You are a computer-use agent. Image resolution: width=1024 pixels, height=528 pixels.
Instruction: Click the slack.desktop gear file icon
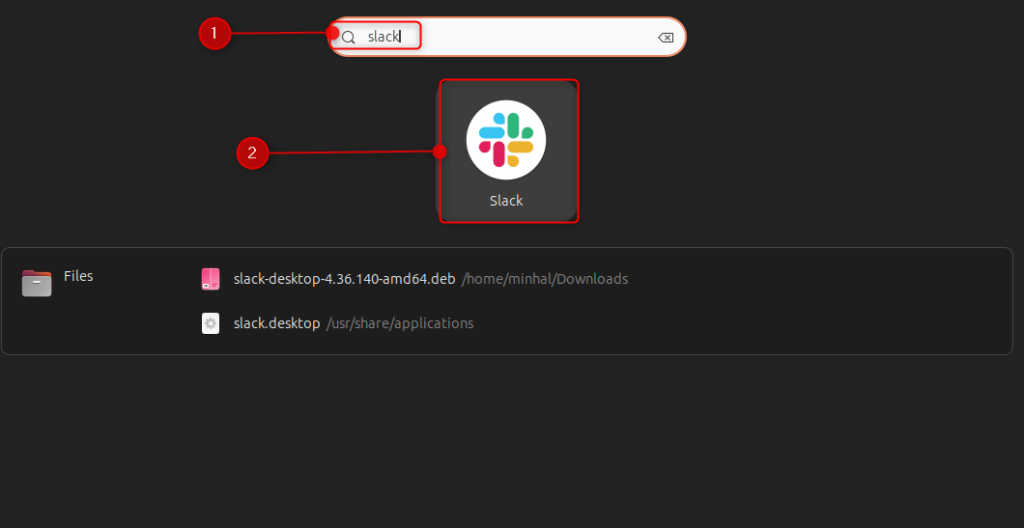[x=210, y=323]
